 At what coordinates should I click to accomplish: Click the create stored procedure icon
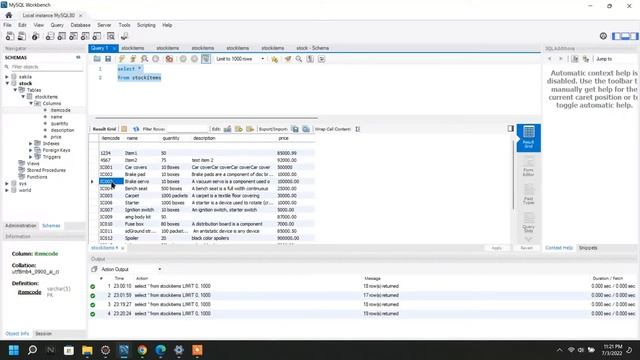click(x=85, y=36)
